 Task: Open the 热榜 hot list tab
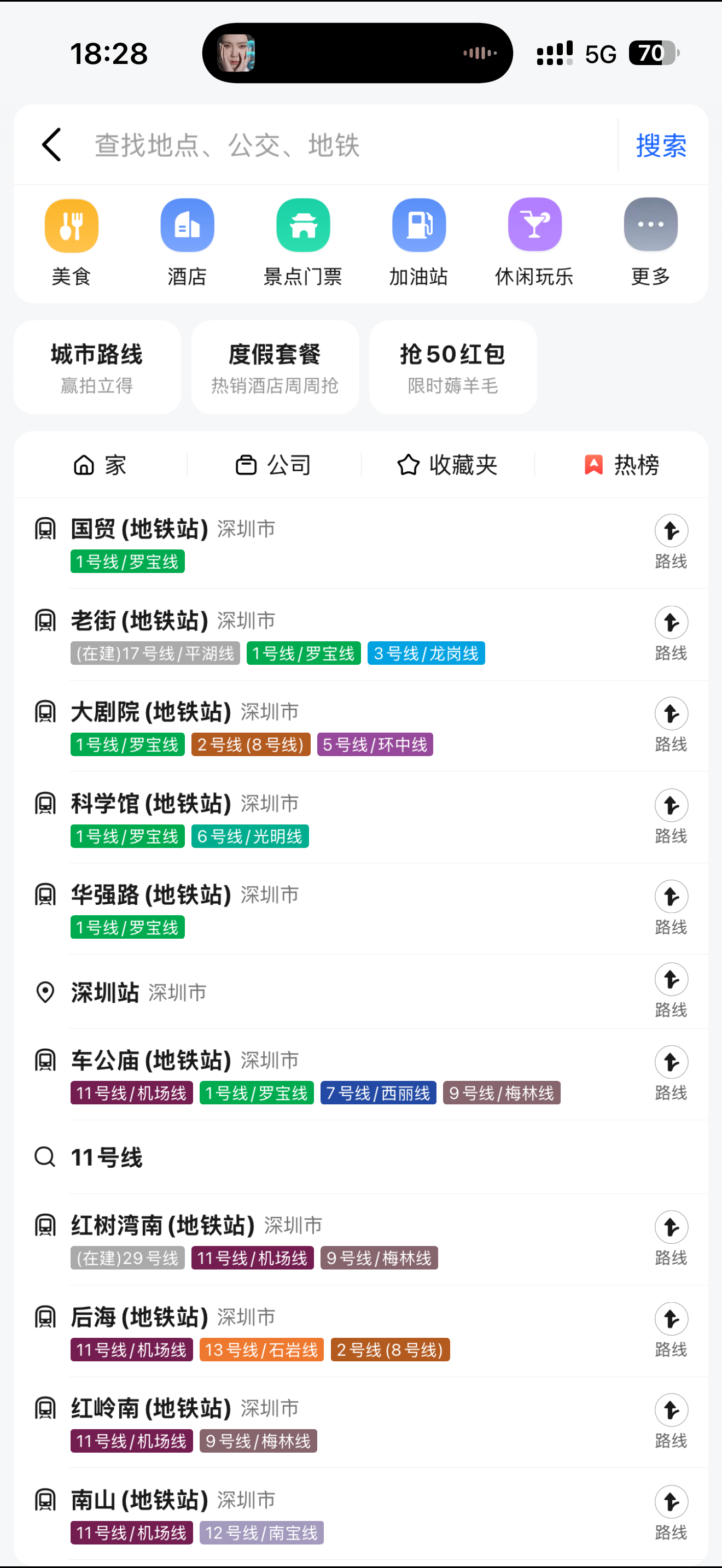pos(621,465)
